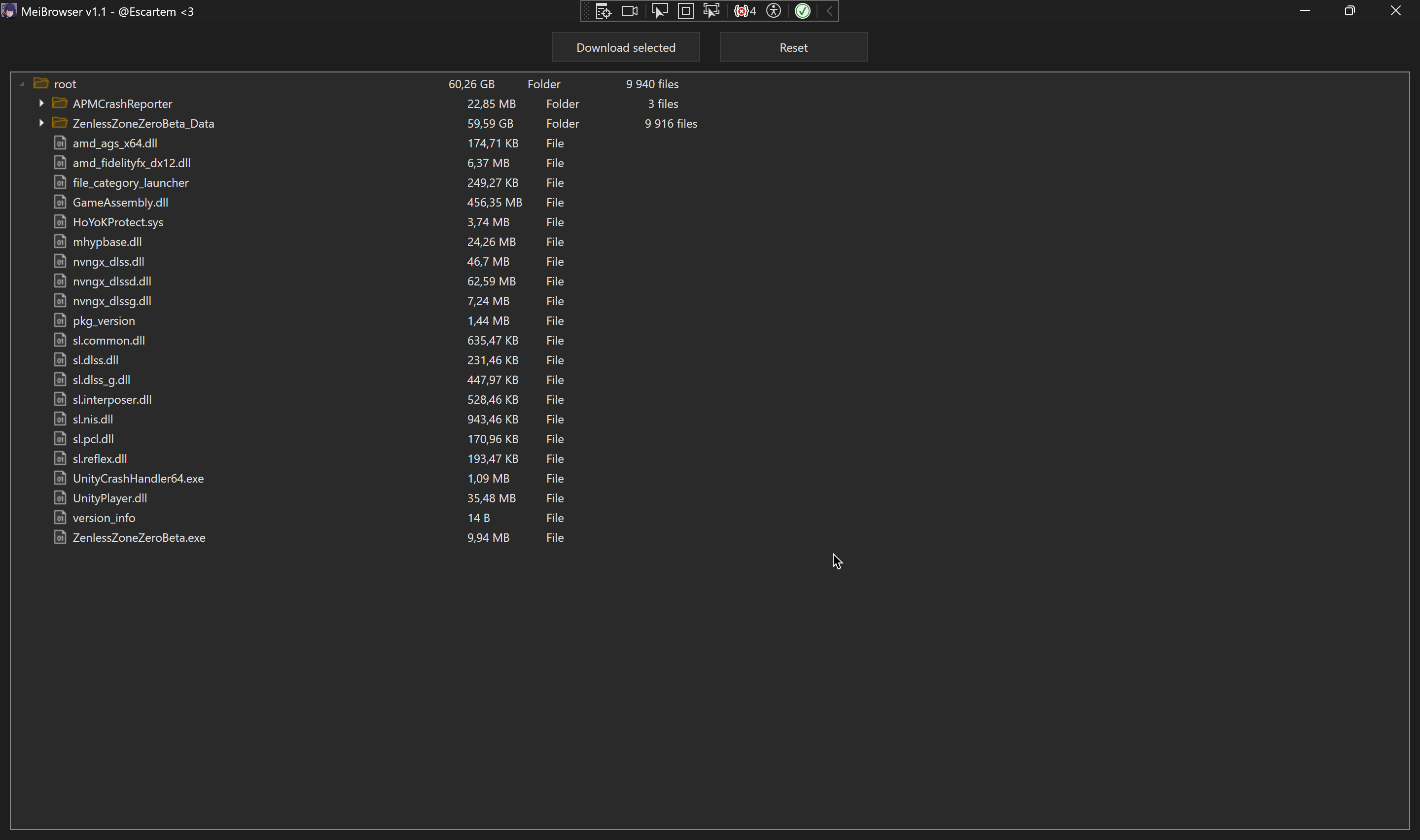Expand the ZenlessZoneZeroBeta_Data folder arrow
Screen dimensions: 1420x840
tap(41, 123)
